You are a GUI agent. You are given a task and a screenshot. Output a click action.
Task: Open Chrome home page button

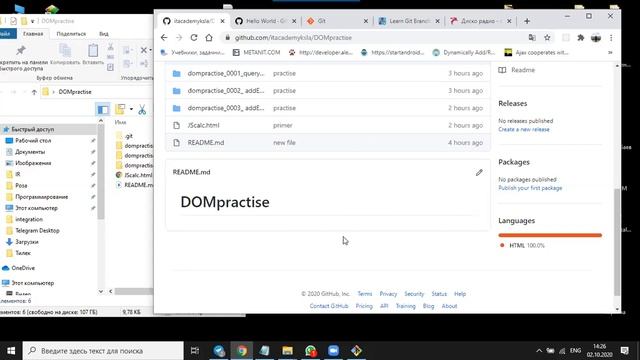pyautogui.click(x=209, y=38)
